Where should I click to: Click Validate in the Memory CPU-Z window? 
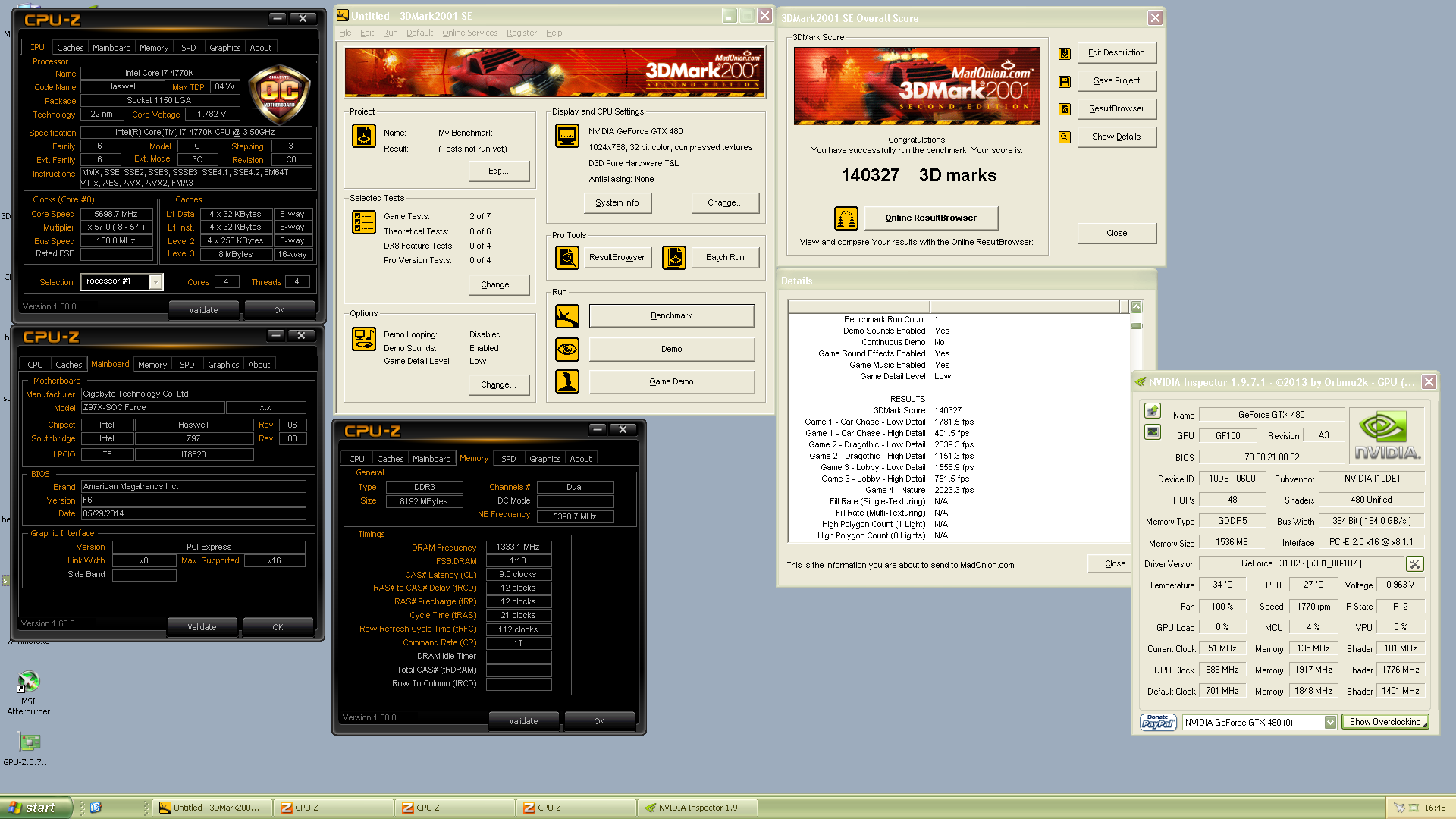(523, 721)
